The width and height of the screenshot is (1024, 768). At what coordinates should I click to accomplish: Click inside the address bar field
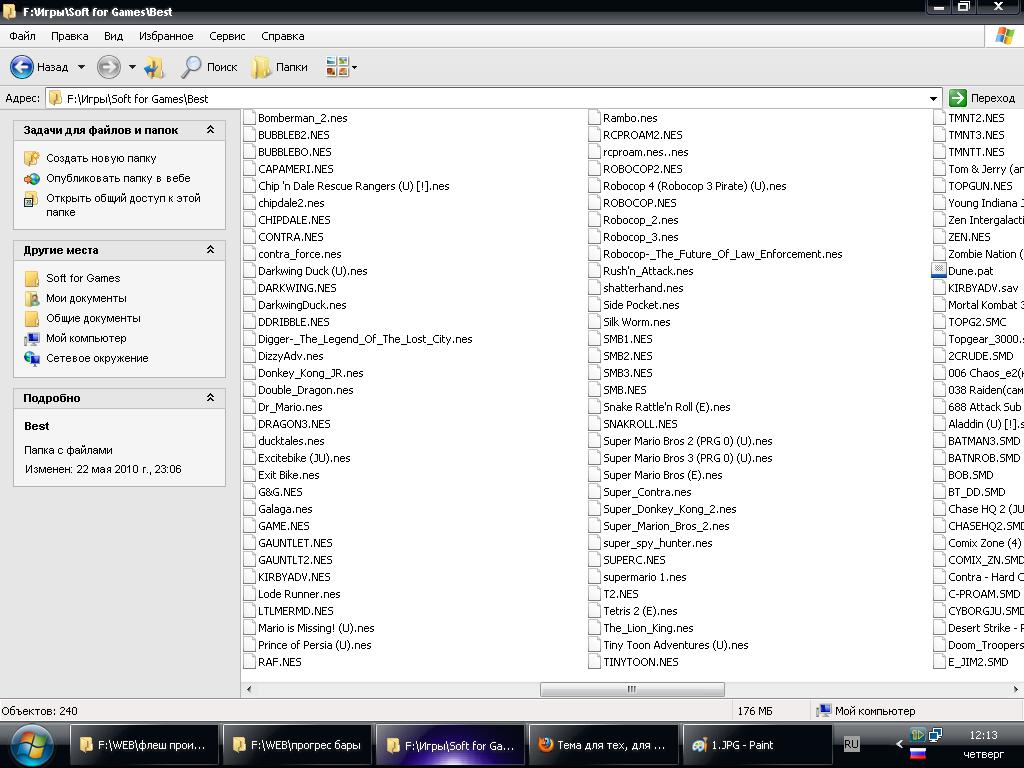(x=493, y=99)
